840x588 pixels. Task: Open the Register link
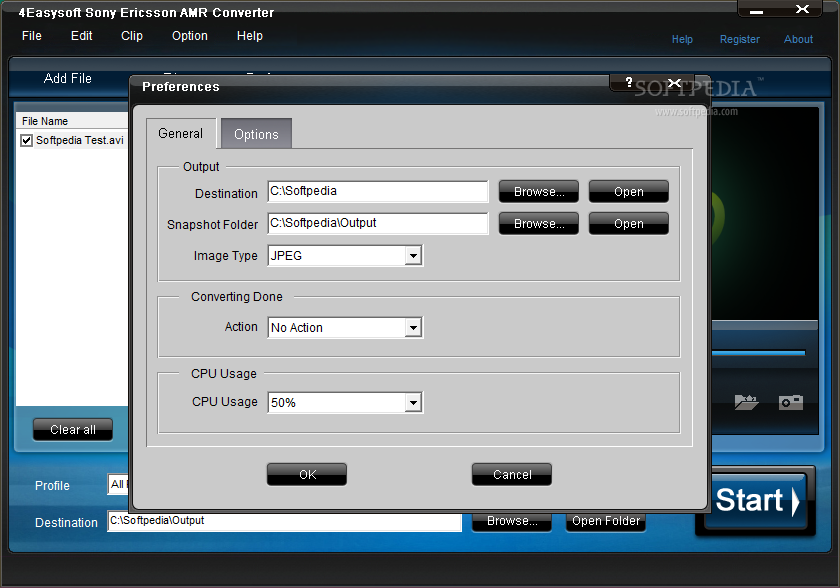pyautogui.click(x=739, y=39)
